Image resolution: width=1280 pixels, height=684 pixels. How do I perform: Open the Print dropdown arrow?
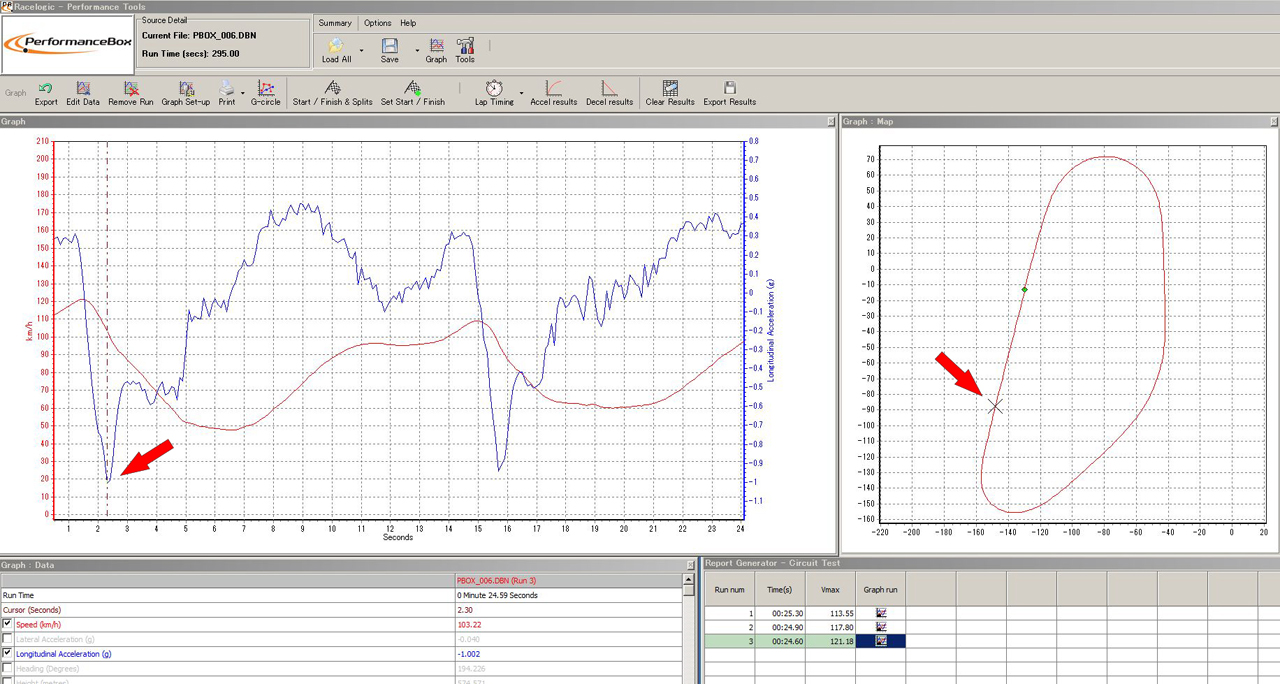(x=243, y=93)
